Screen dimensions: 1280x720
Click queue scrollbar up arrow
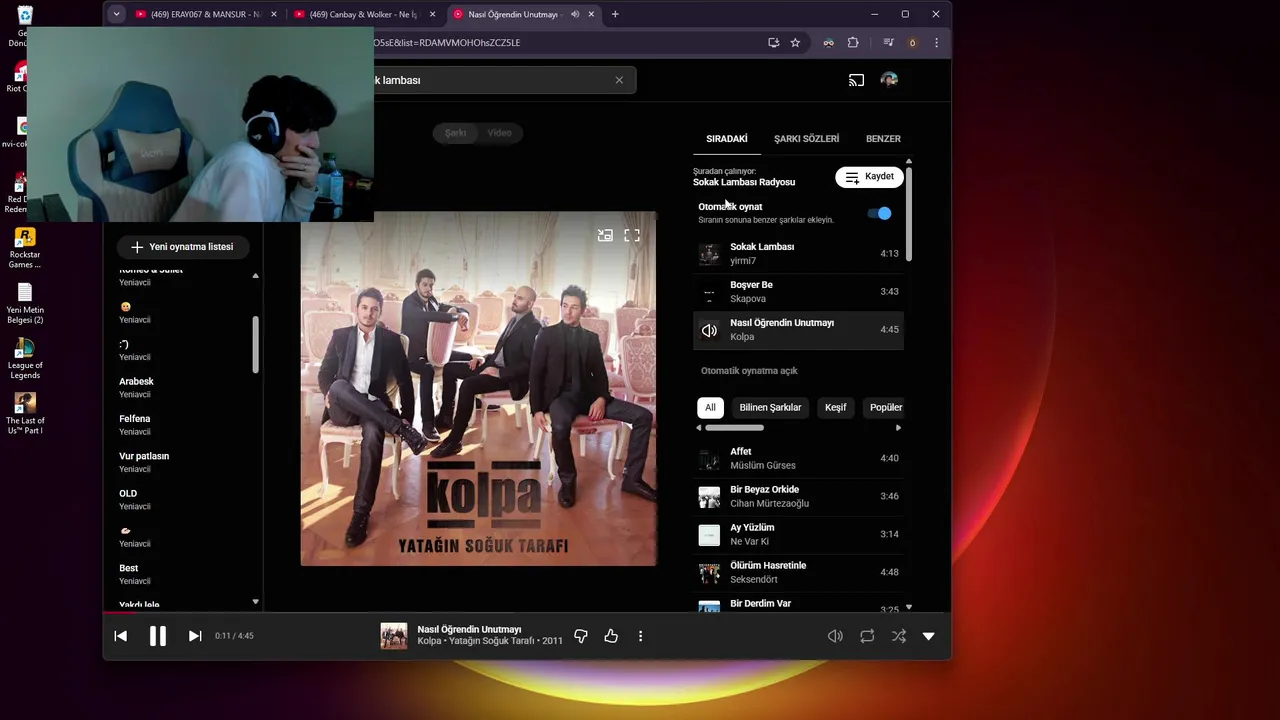pyautogui.click(x=908, y=161)
